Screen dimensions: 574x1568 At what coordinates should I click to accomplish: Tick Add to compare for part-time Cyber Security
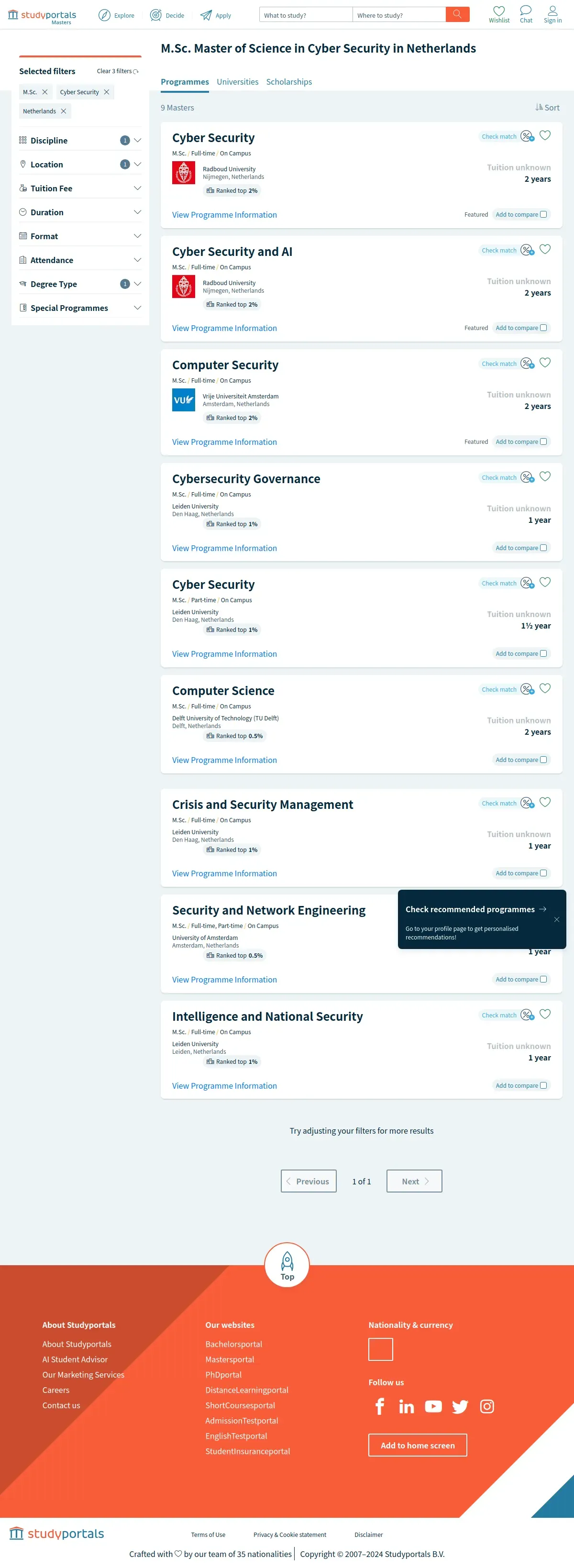tap(543, 653)
